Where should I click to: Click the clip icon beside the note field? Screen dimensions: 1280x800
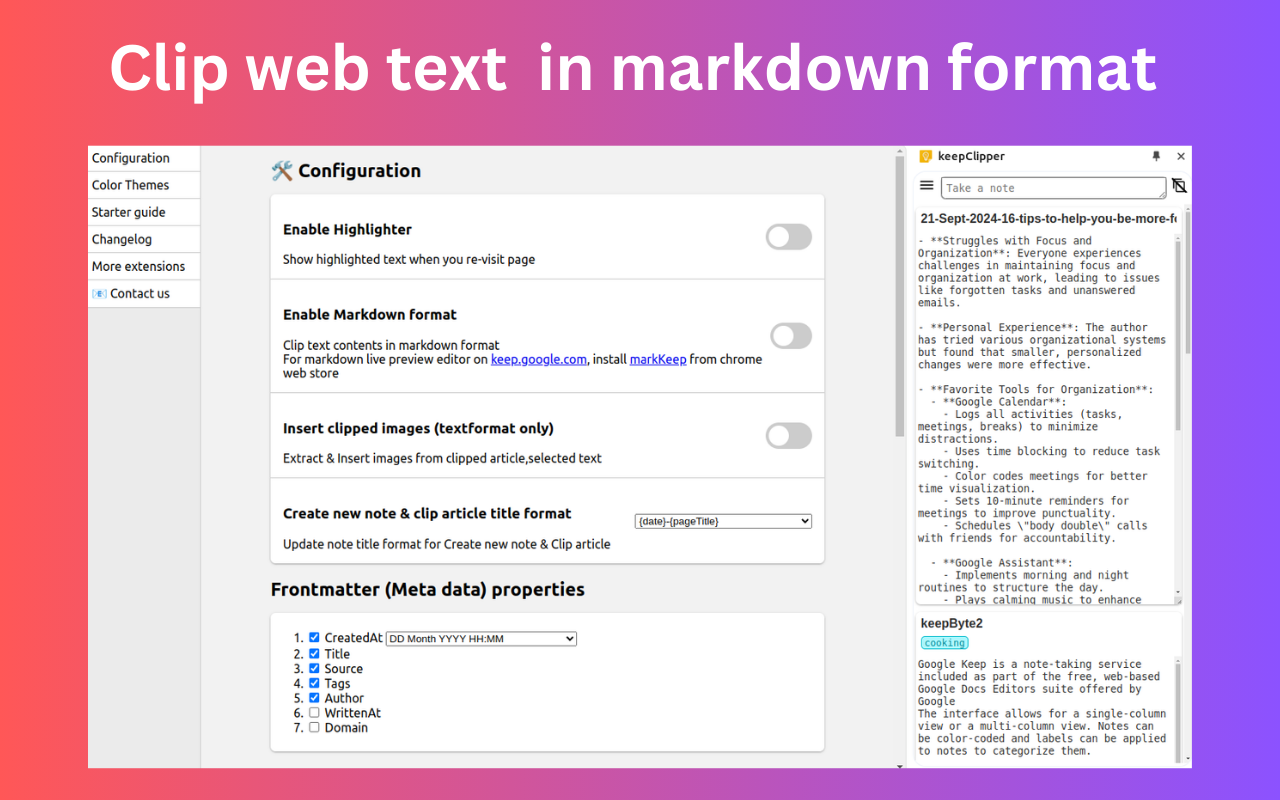coord(1178,186)
